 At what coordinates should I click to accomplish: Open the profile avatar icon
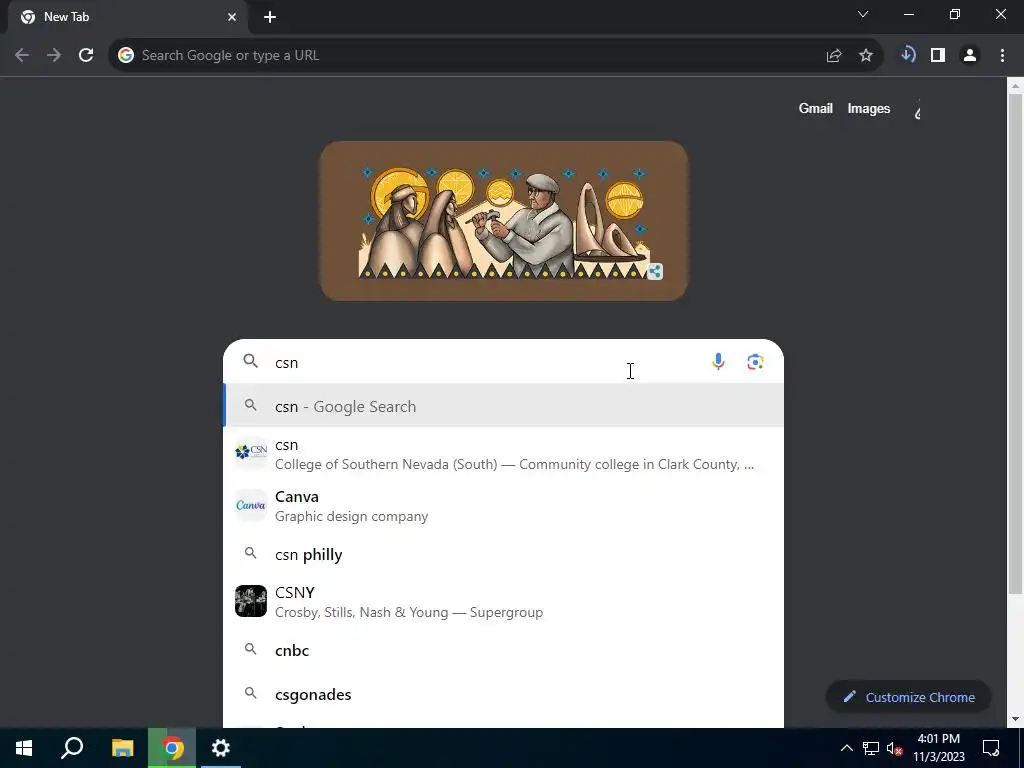click(970, 56)
